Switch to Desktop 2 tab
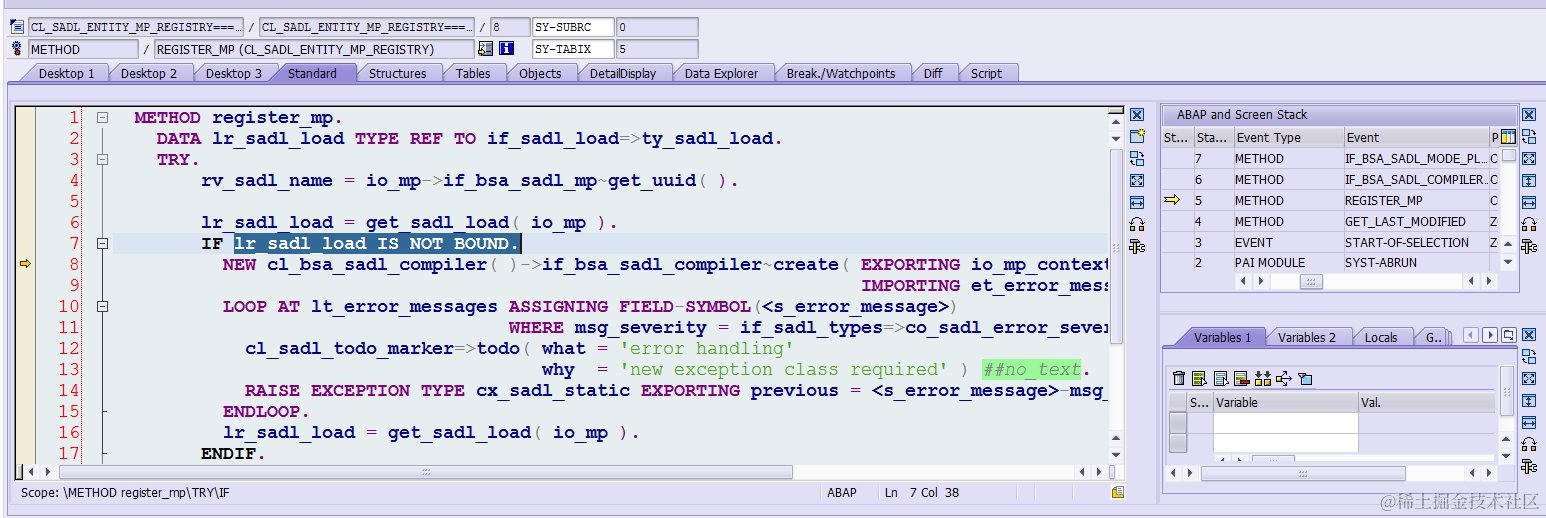 [x=149, y=73]
